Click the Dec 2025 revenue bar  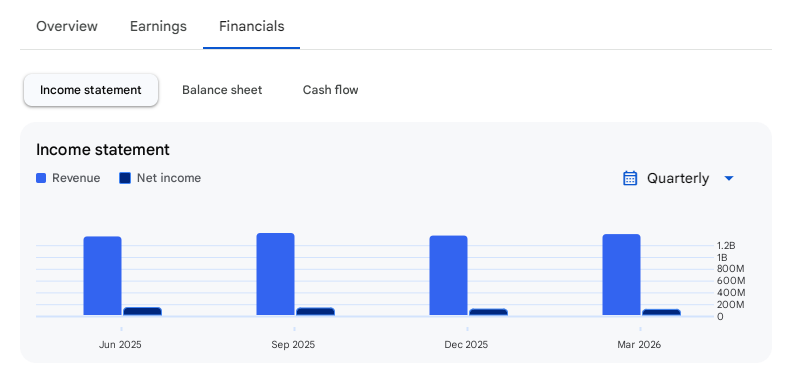click(449, 275)
